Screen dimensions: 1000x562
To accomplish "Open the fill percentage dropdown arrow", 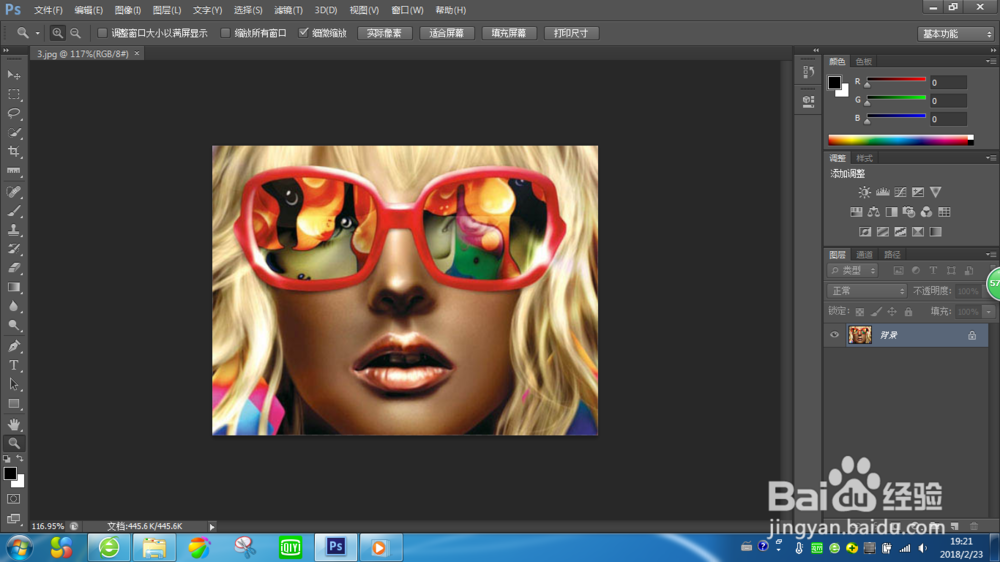I will pyautogui.click(x=989, y=312).
